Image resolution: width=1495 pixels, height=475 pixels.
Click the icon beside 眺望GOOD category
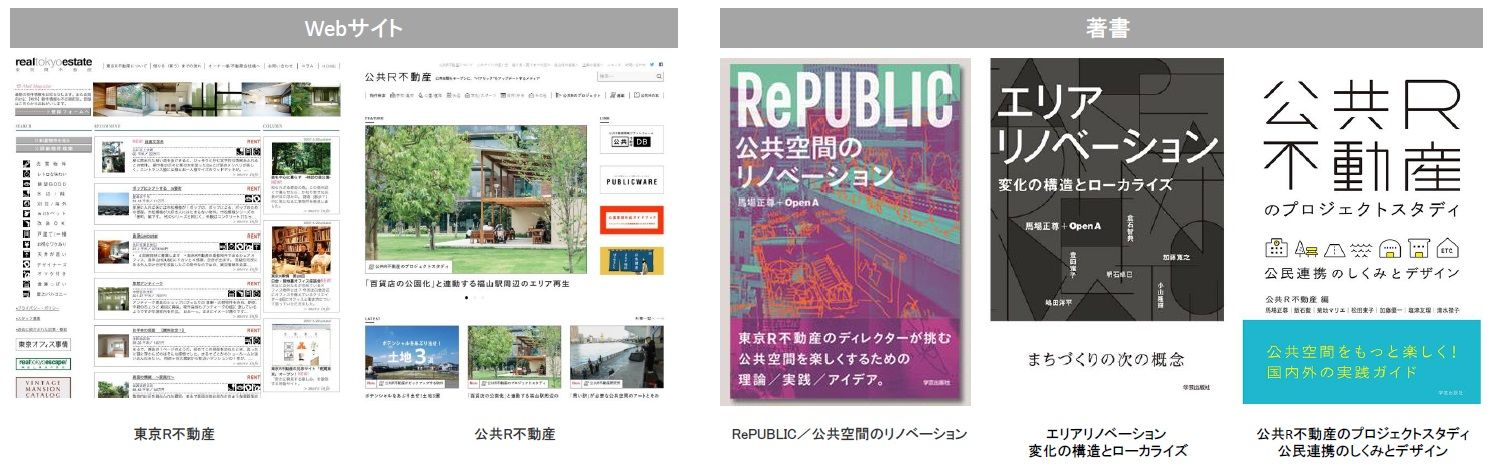coord(26,183)
